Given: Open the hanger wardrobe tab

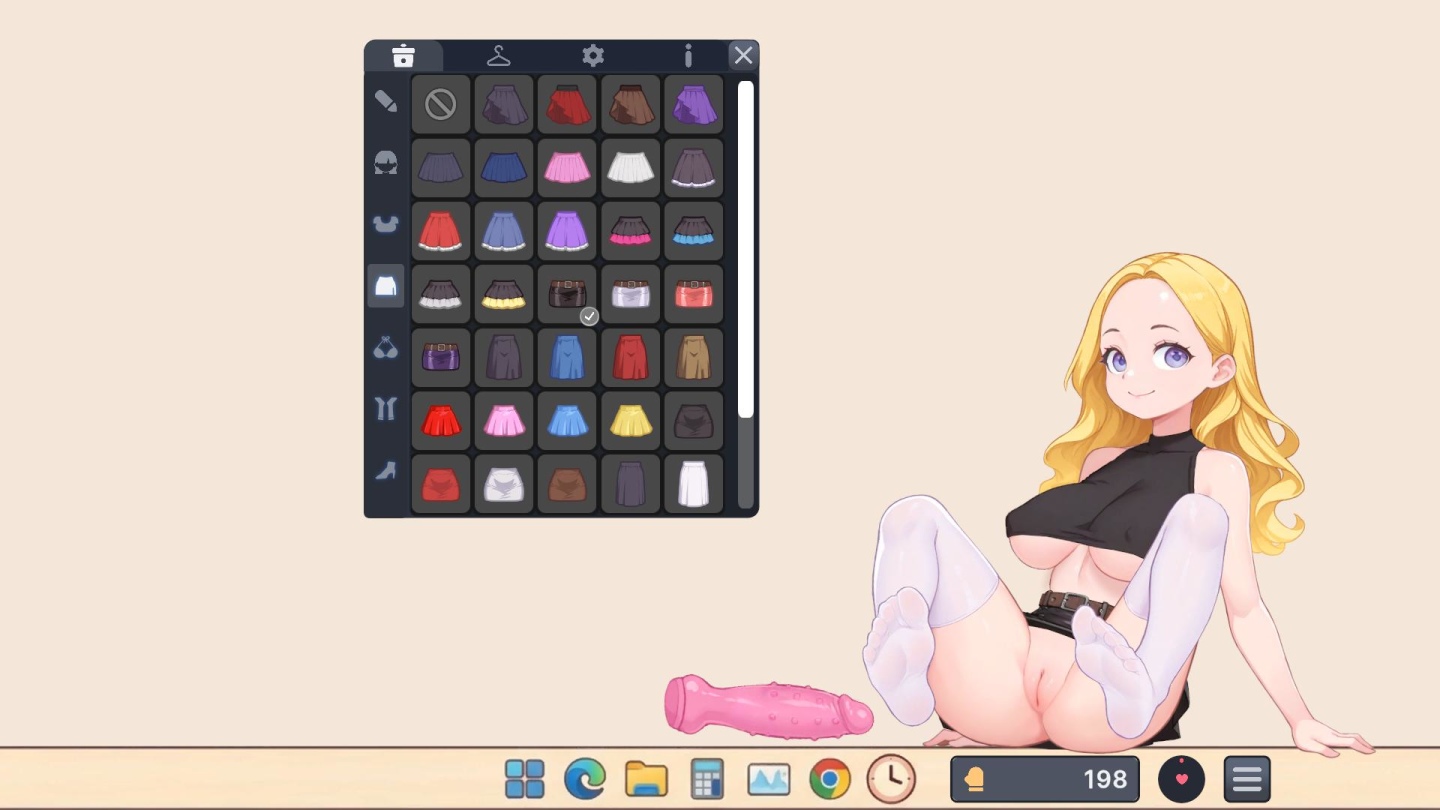Looking at the screenshot, I should (x=498, y=56).
